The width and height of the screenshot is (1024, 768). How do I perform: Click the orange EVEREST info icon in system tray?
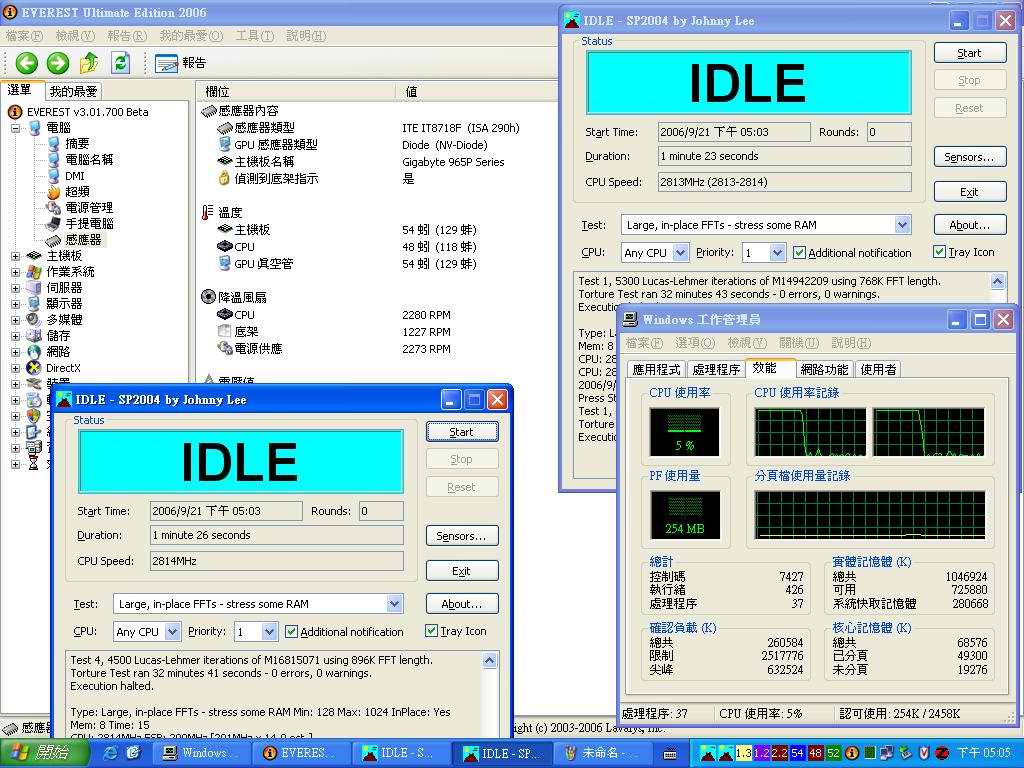pyautogui.click(x=852, y=753)
